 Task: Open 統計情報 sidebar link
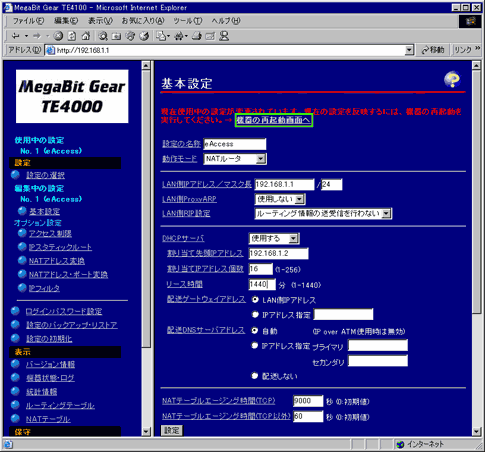click(42, 392)
